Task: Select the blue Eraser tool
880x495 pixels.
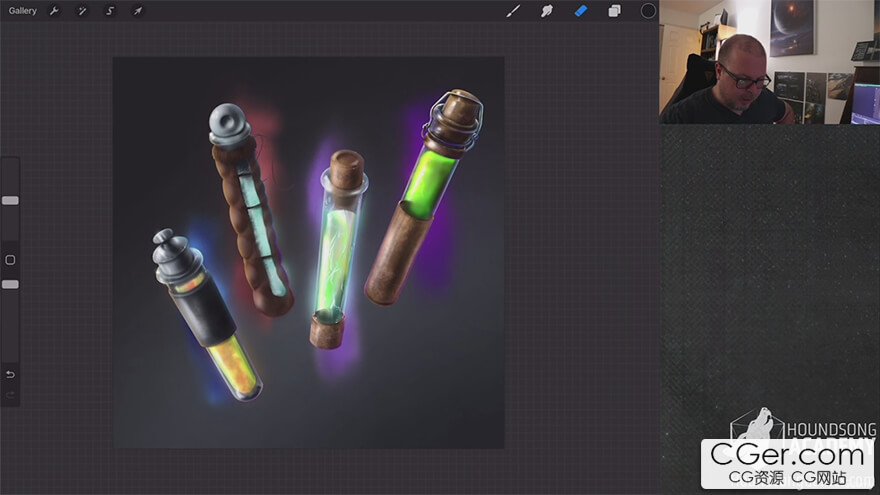Action: (x=581, y=11)
